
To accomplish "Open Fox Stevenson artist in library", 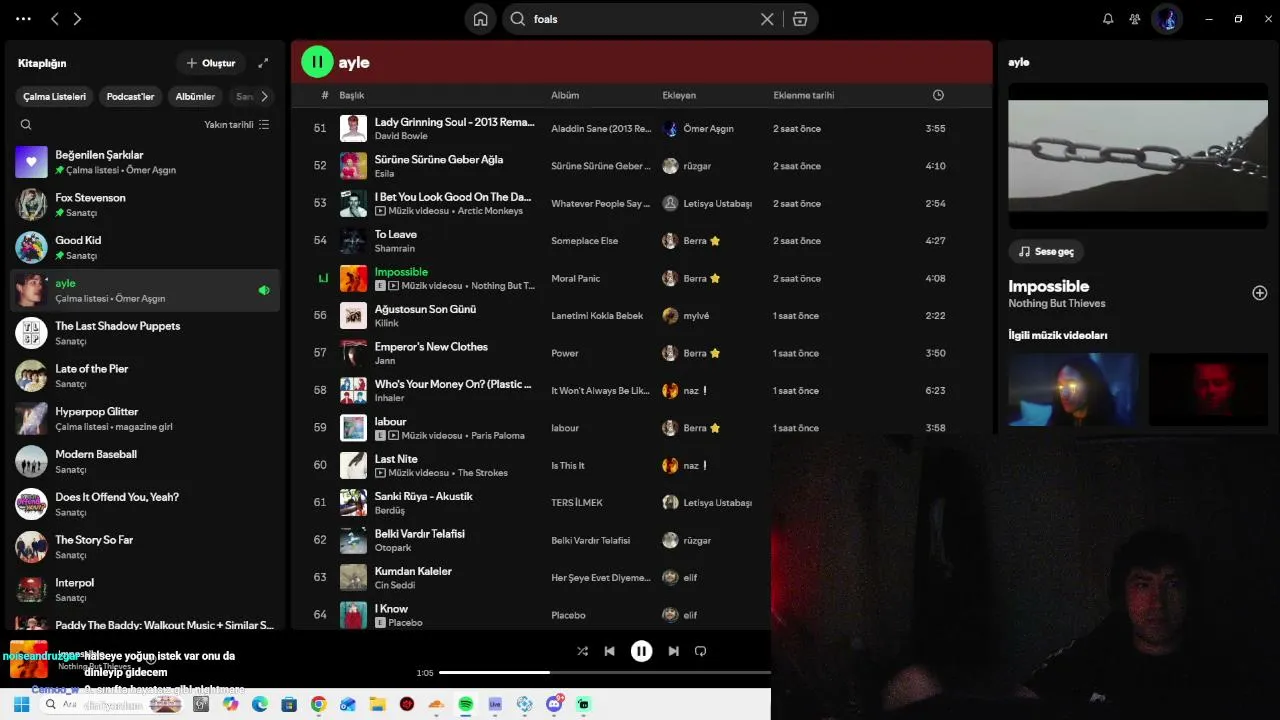I will (x=145, y=205).
